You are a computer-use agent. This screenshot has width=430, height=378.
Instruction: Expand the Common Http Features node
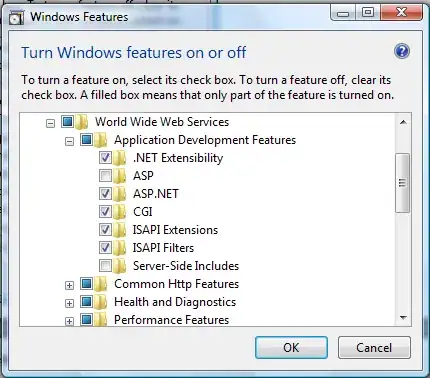[x=69, y=286]
